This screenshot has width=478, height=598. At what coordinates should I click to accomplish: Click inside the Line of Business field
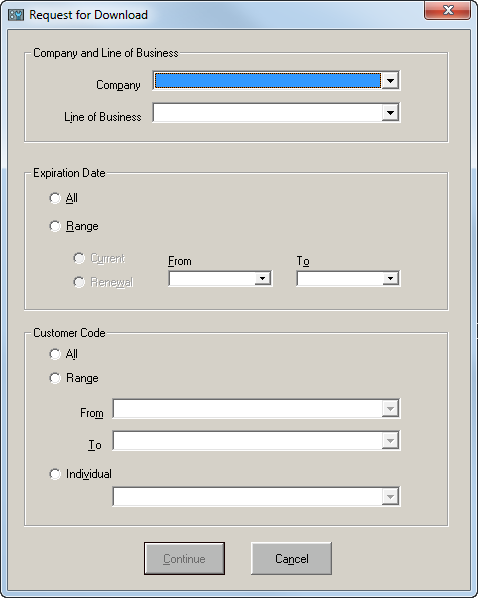click(x=268, y=113)
